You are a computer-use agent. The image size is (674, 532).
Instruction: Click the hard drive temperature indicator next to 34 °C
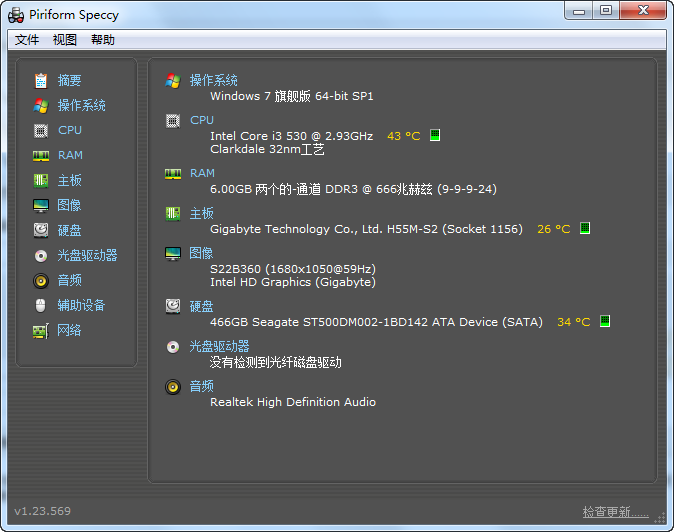[x=605, y=321]
